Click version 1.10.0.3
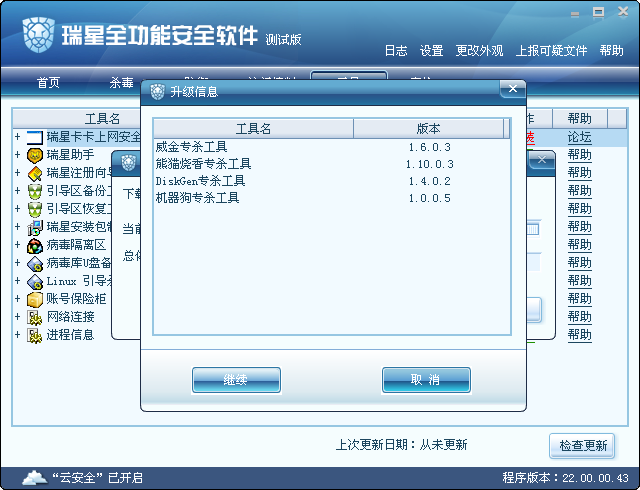Viewport: 640px width, 490px height. (429, 164)
